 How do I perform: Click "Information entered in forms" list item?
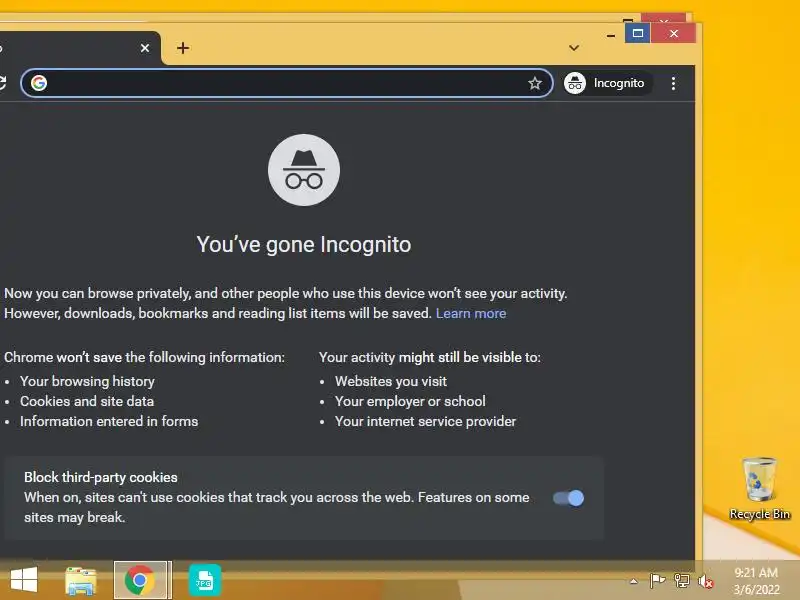(109, 421)
